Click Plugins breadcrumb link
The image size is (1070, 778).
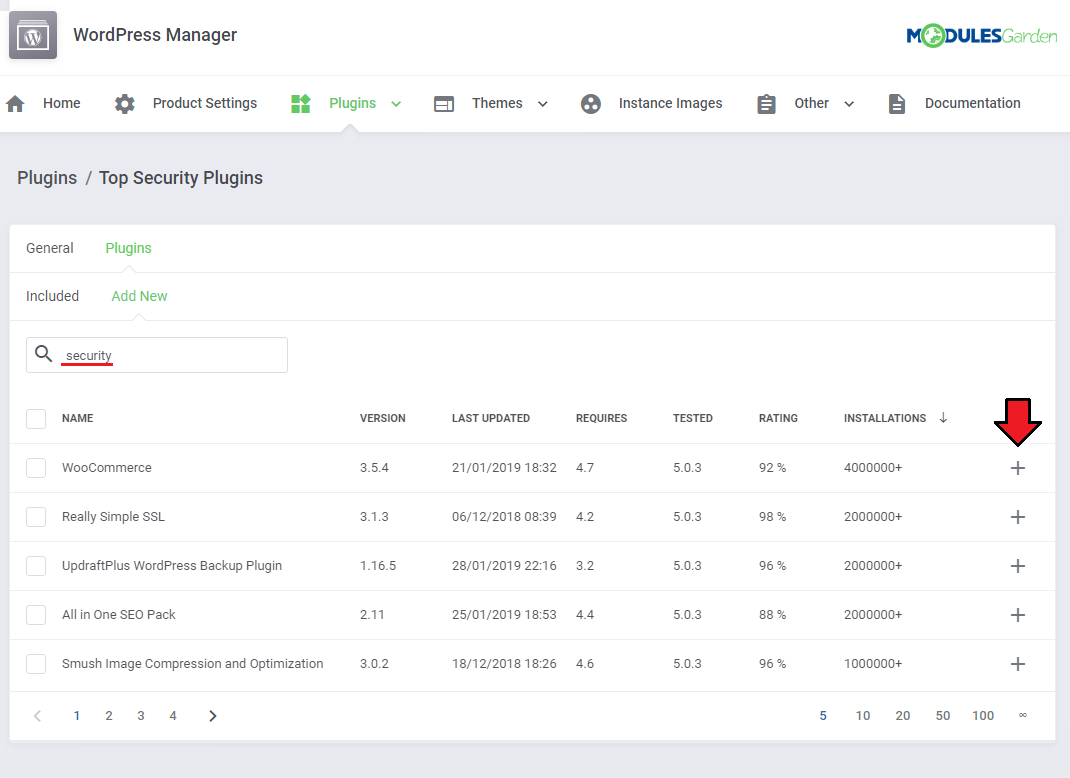pyautogui.click(x=47, y=178)
